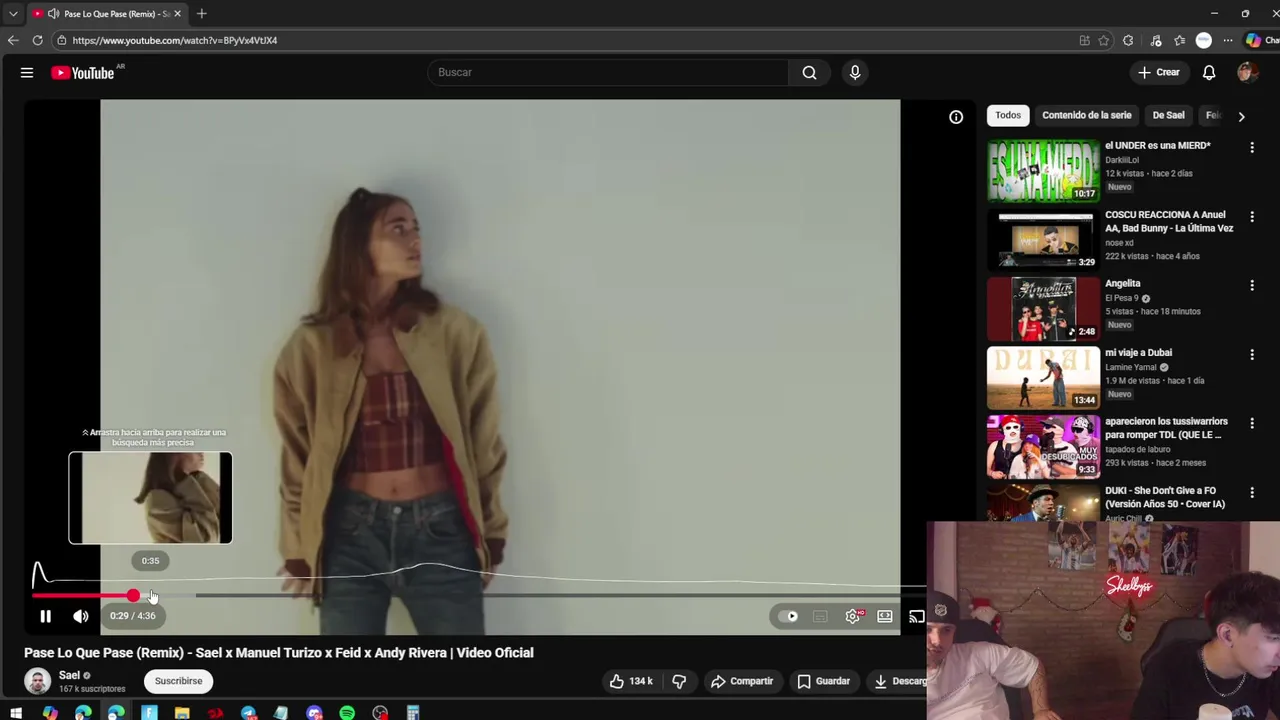Click the URL address bar
This screenshot has height=720, width=1280.
click(560, 40)
